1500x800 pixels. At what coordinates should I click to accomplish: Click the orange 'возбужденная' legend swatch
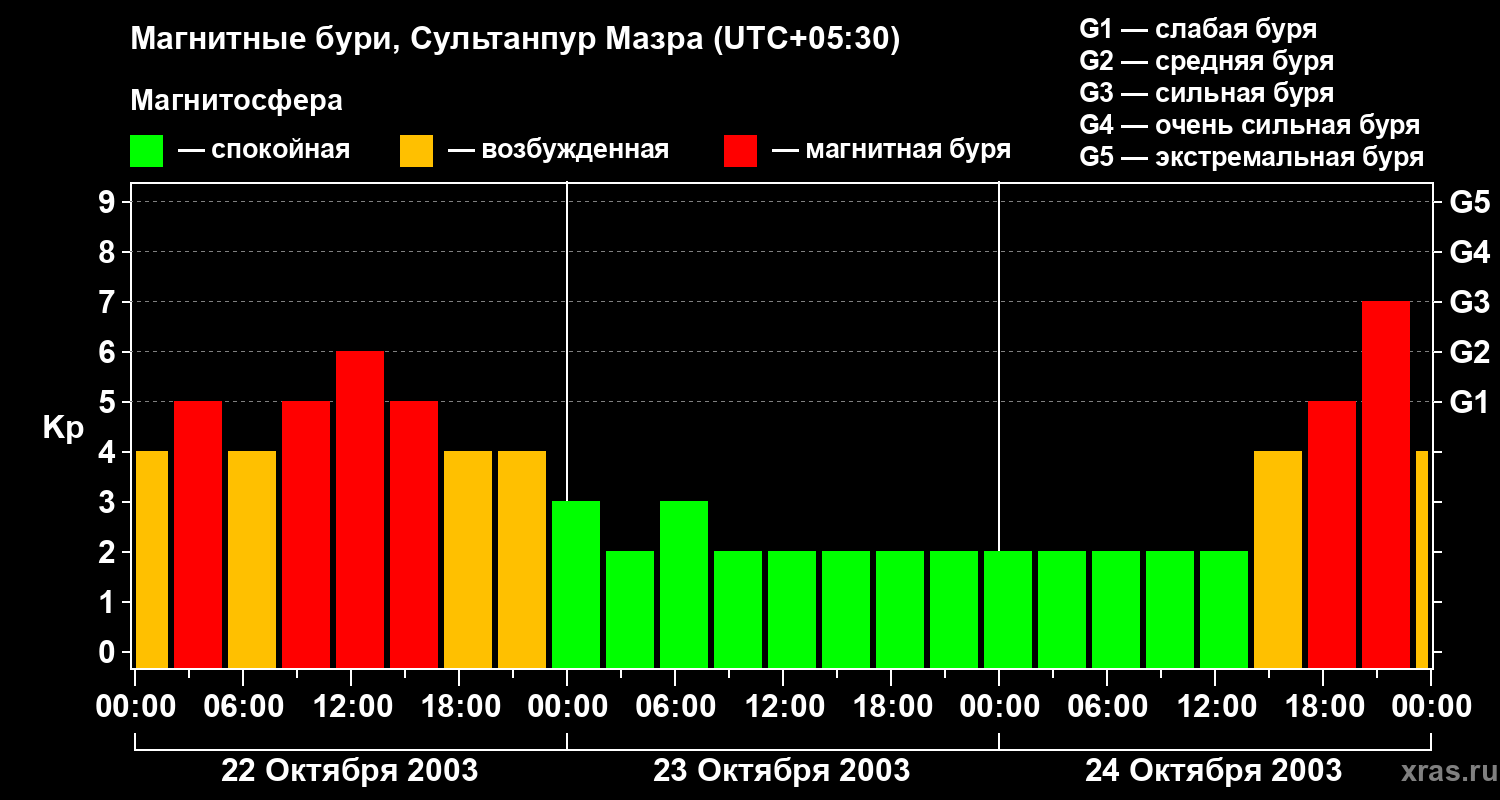coord(416,150)
